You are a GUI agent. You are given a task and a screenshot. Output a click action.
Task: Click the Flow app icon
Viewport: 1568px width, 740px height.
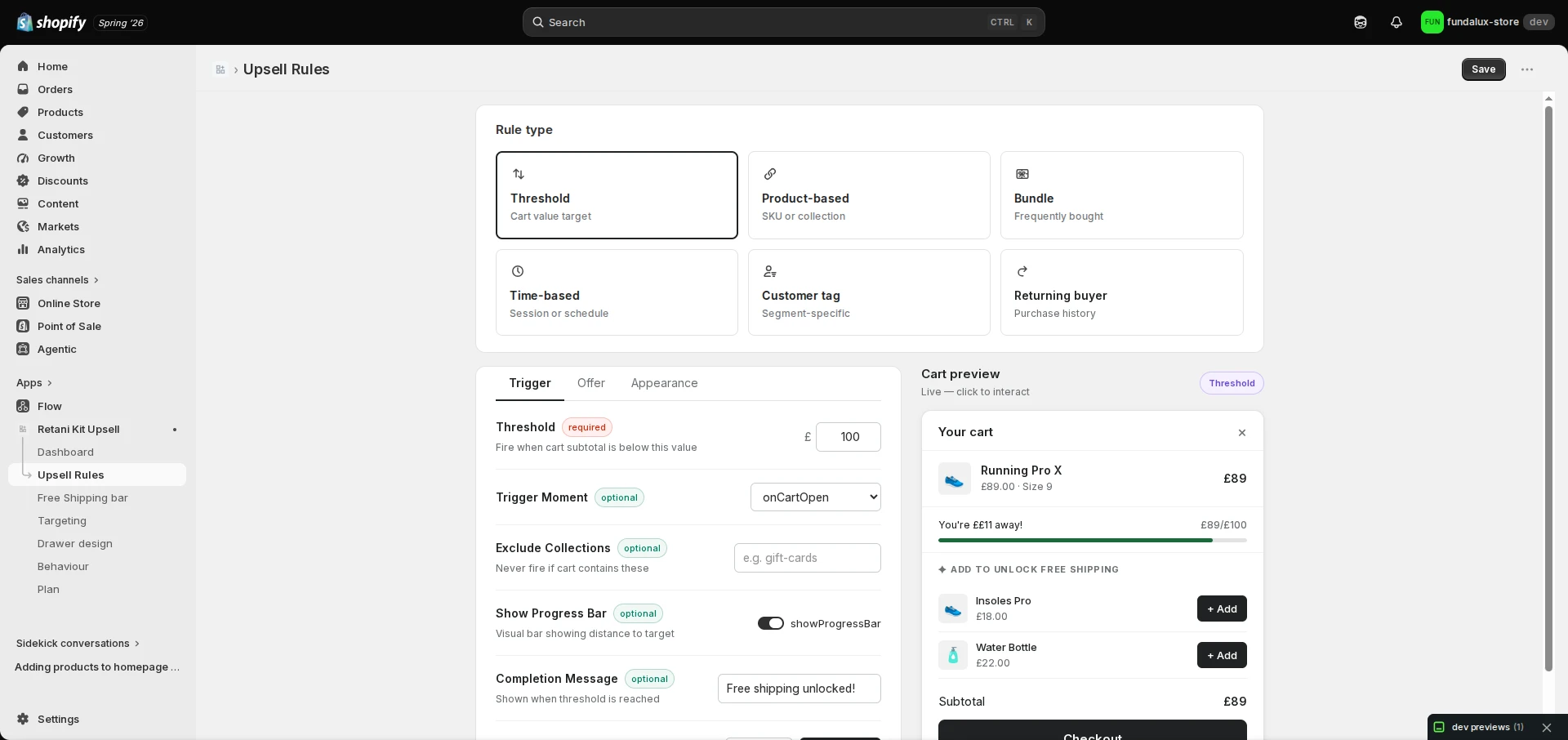(23, 406)
